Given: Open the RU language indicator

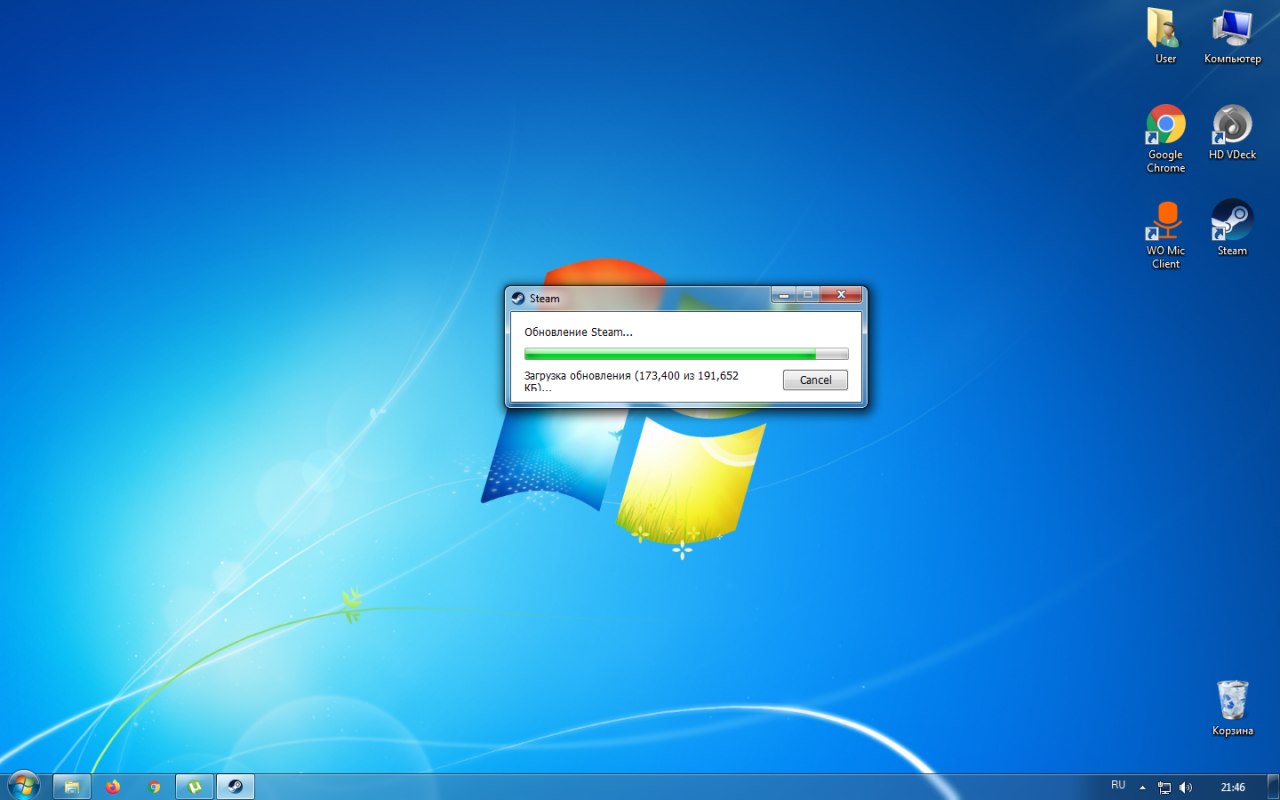Looking at the screenshot, I should point(1118,786).
